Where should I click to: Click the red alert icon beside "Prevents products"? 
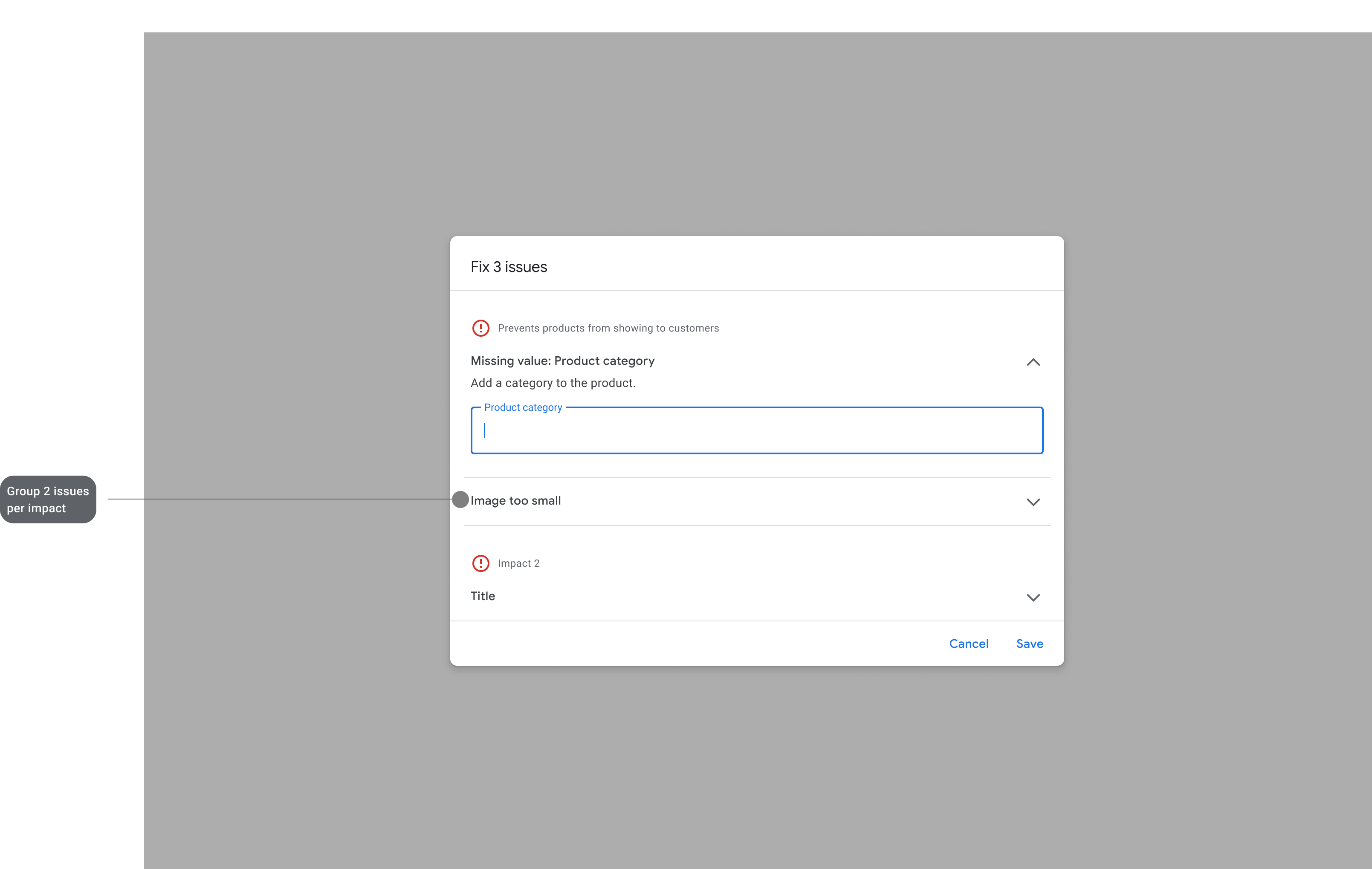[480, 328]
